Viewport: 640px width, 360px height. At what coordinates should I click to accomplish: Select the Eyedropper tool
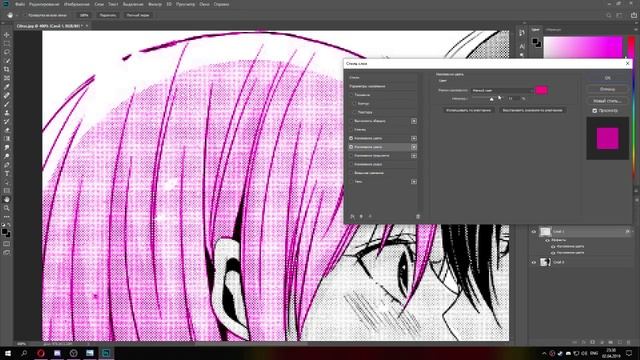(7, 87)
